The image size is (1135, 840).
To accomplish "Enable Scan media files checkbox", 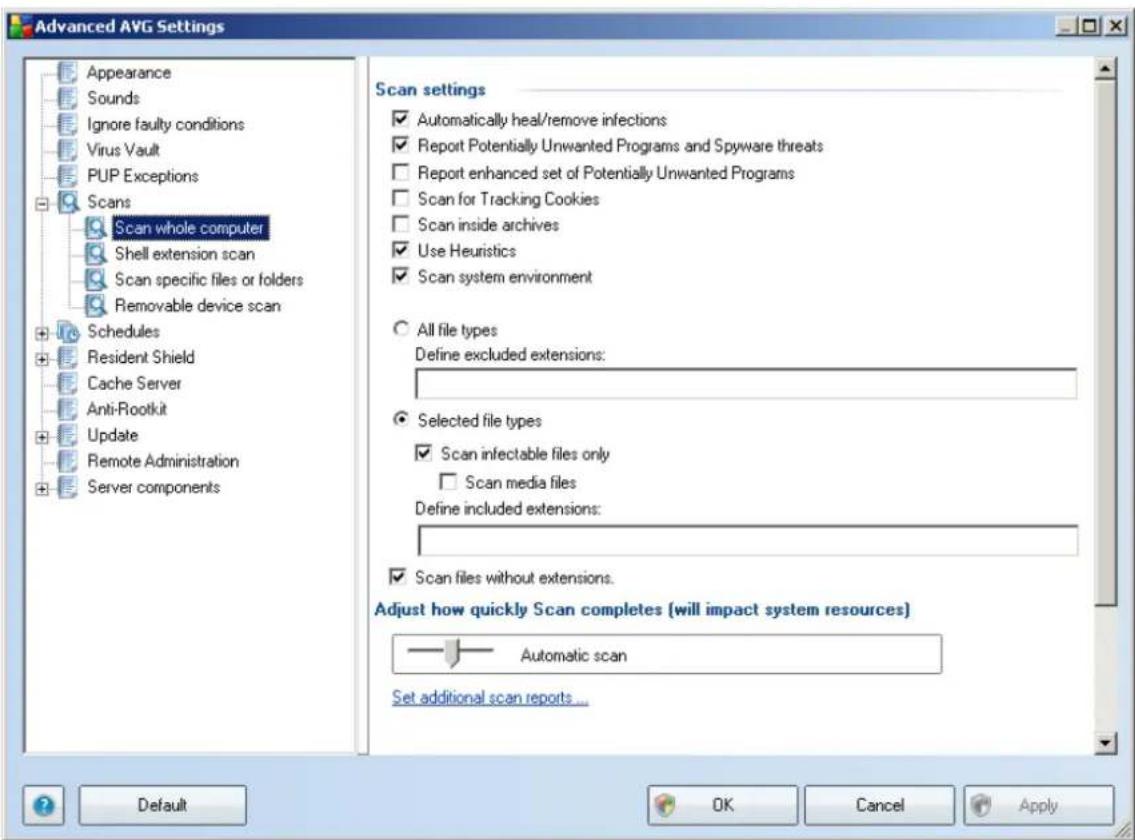I will (448, 482).
